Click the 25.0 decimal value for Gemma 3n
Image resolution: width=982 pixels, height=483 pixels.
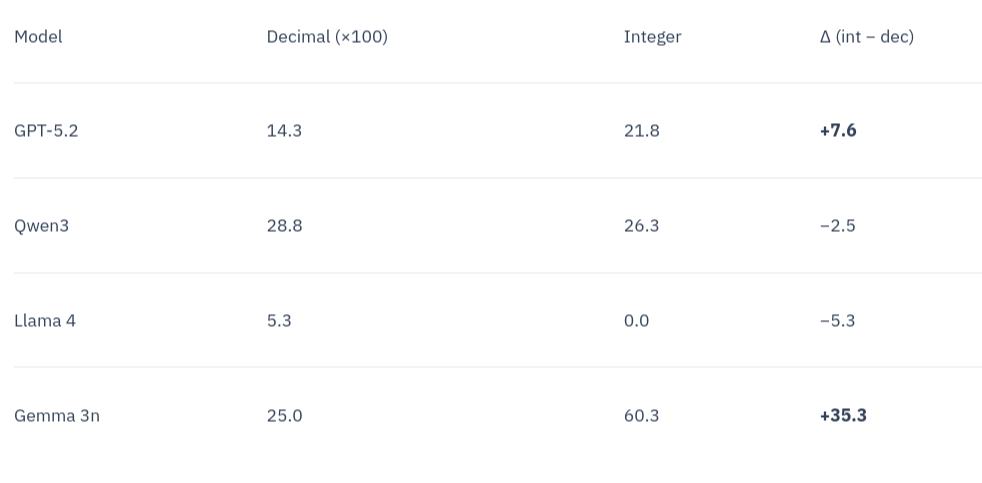(x=284, y=416)
